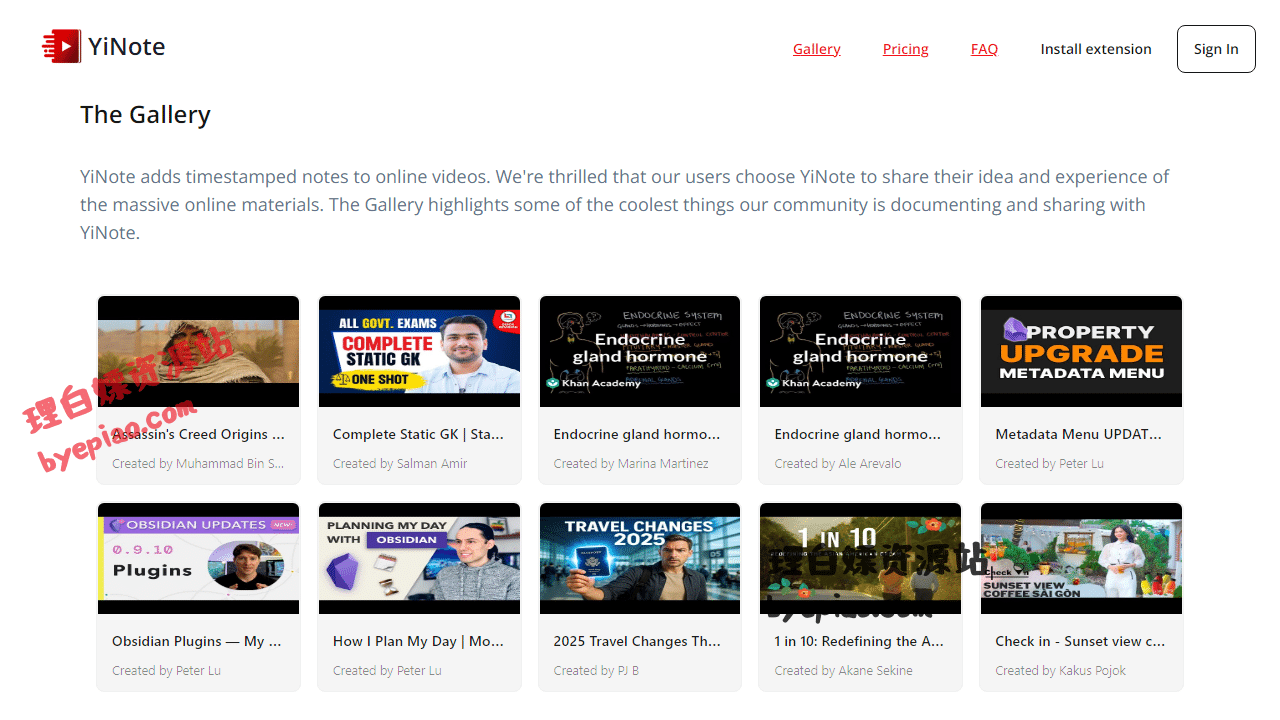Open Property Upgrade Metadata Menu thumbnail
The width and height of the screenshot is (1280, 720).
pos(1081,351)
